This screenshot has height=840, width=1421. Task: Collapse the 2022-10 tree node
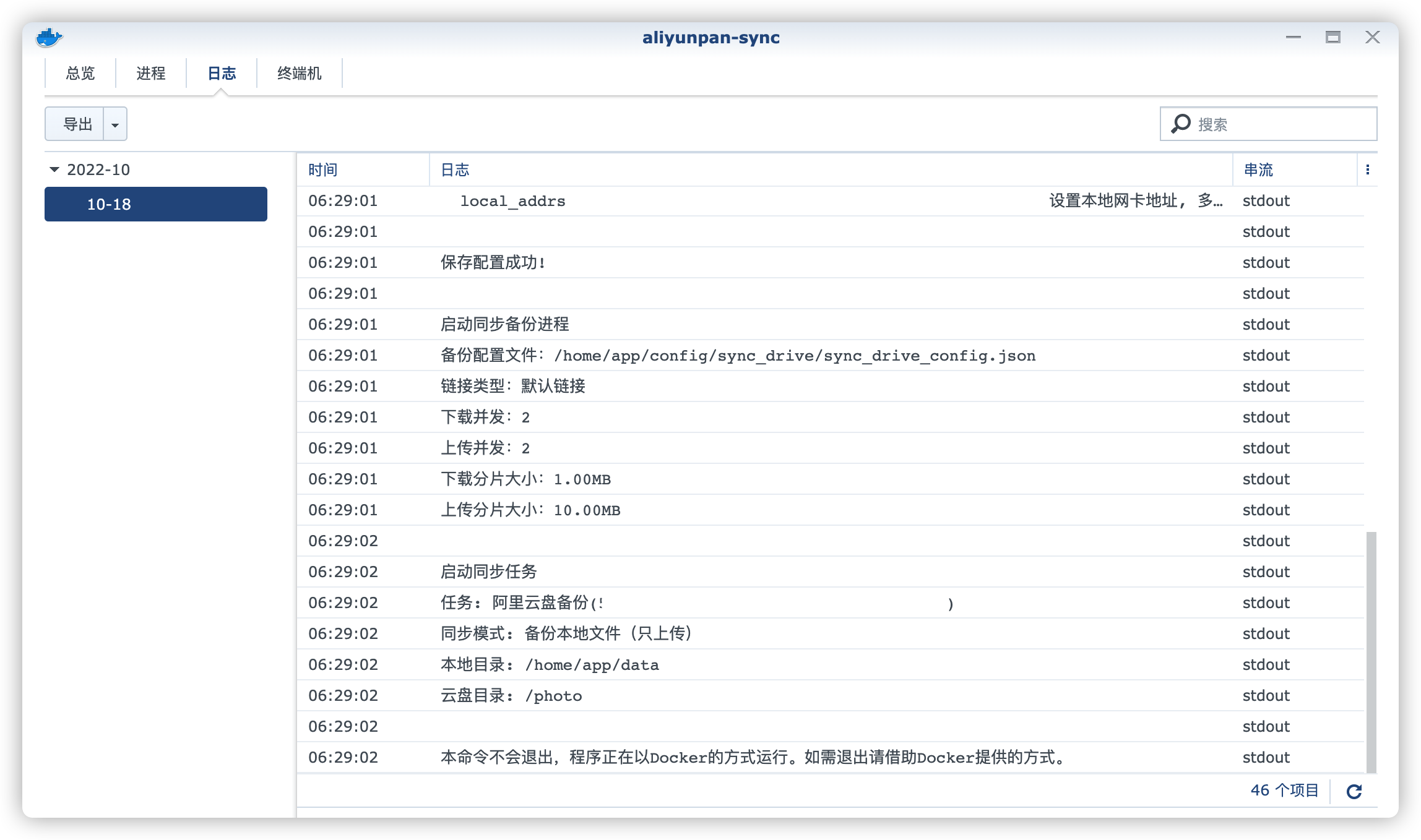54,169
